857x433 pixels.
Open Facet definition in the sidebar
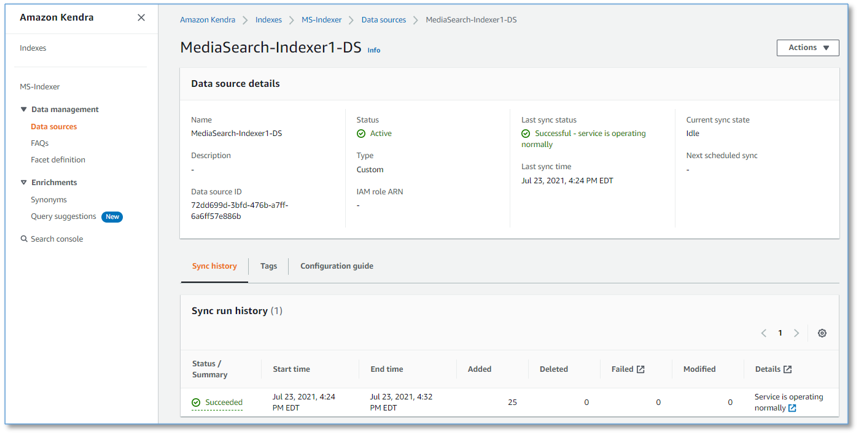tap(58, 160)
